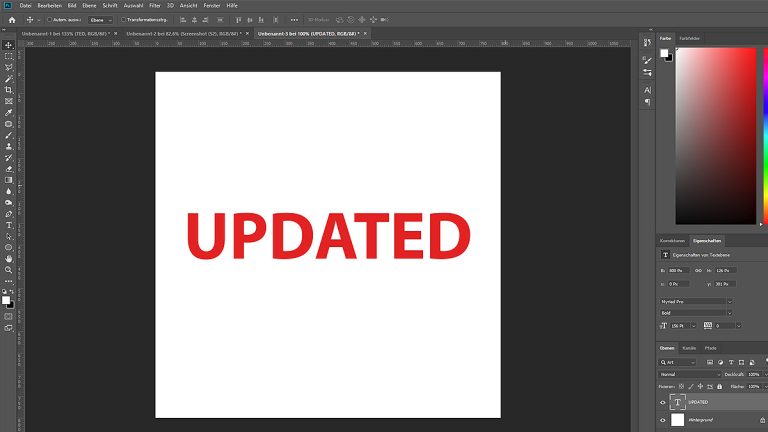
Task: Select the Dodge tool
Action: pos(8,203)
